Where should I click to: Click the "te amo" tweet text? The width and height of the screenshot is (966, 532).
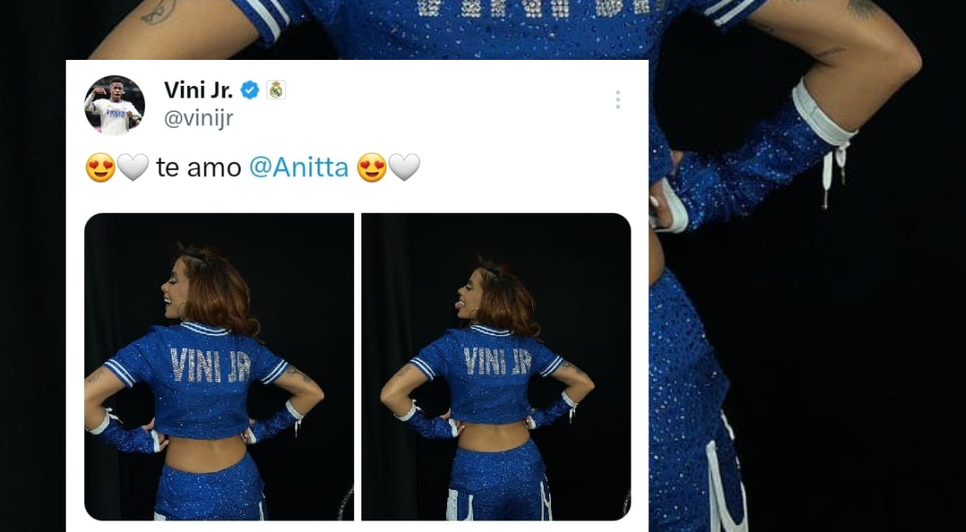coord(198,167)
